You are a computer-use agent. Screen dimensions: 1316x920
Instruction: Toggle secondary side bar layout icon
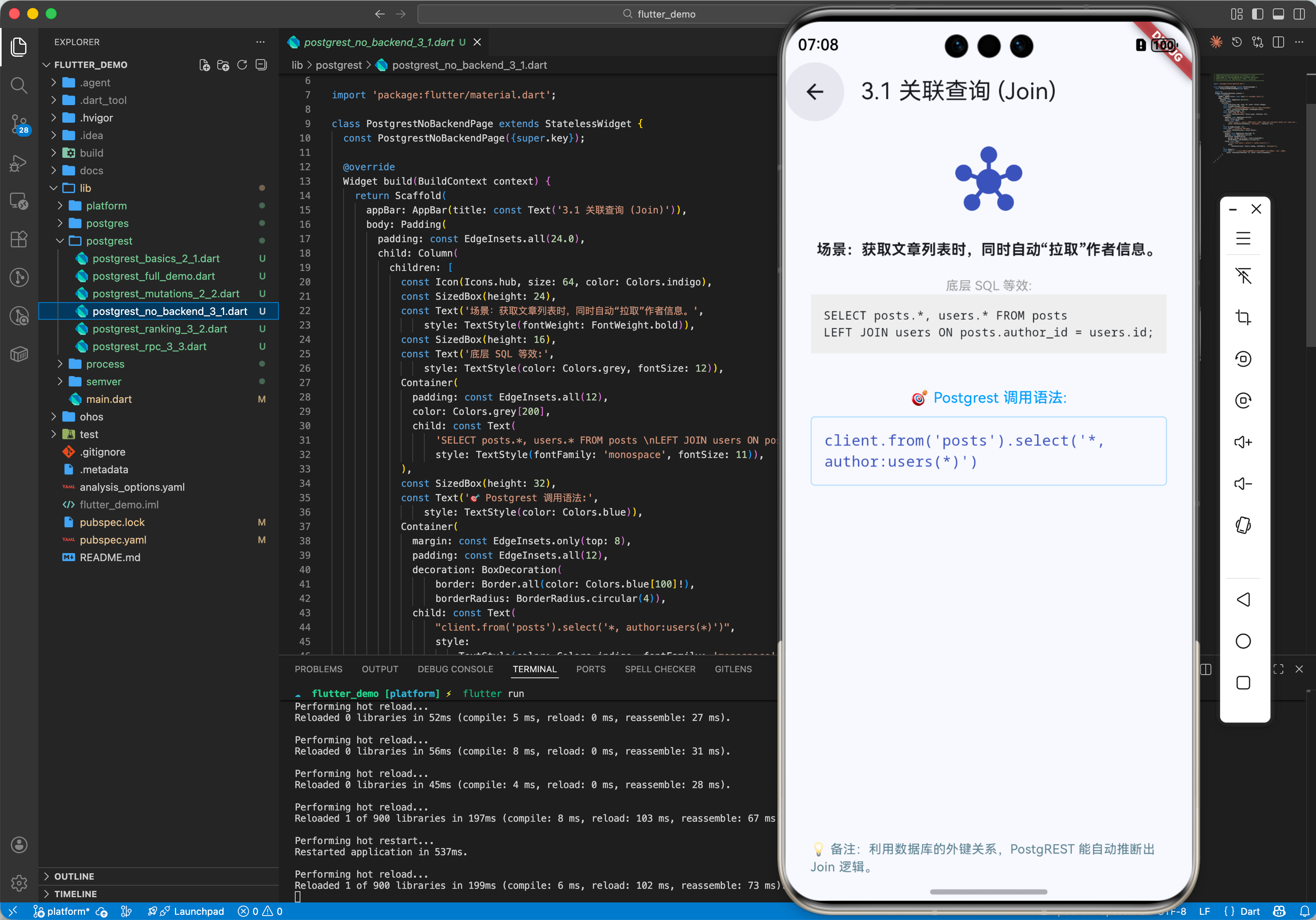1299,14
